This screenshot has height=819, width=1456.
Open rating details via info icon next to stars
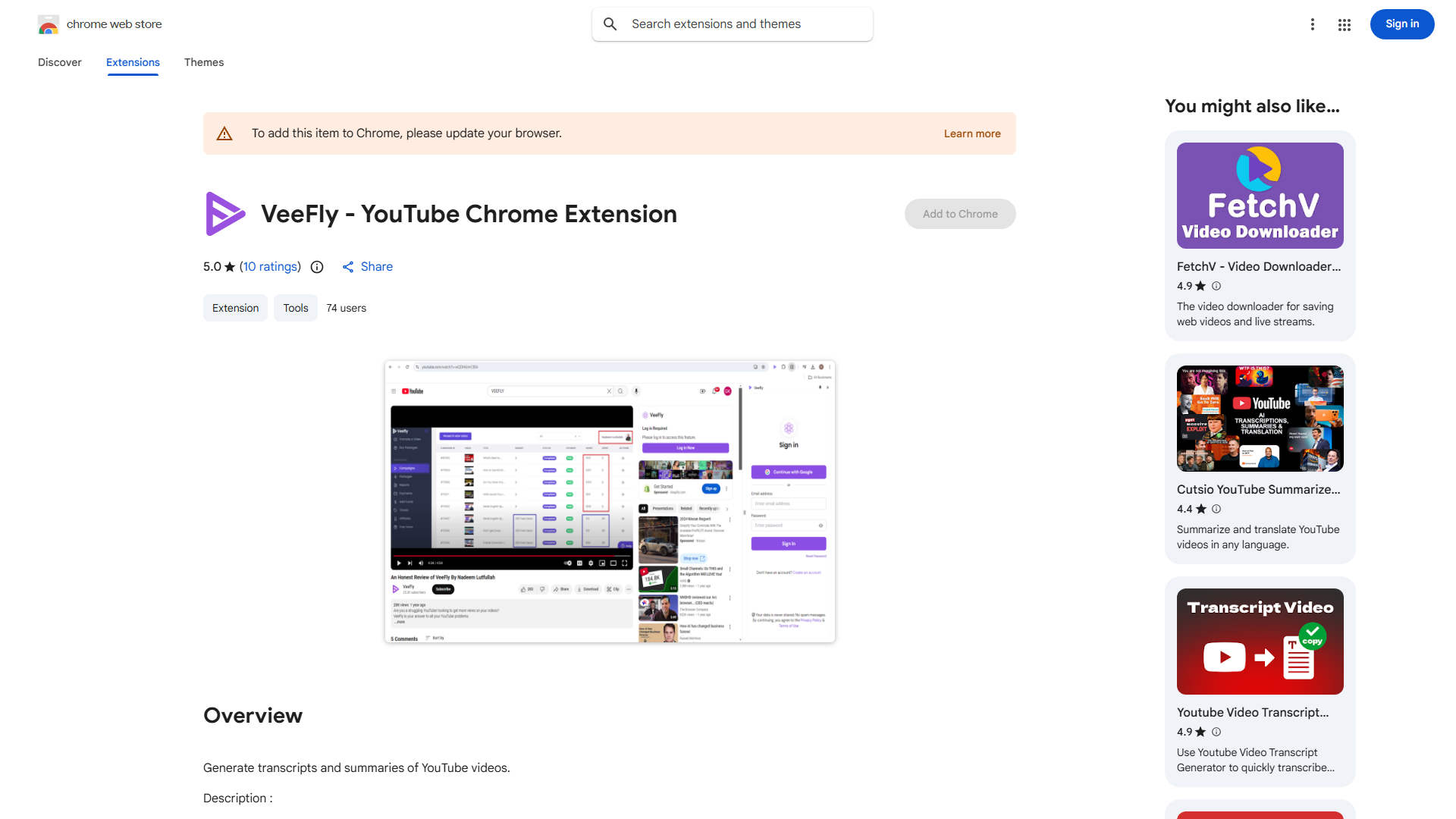pyautogui.click(x=316, y=267)
